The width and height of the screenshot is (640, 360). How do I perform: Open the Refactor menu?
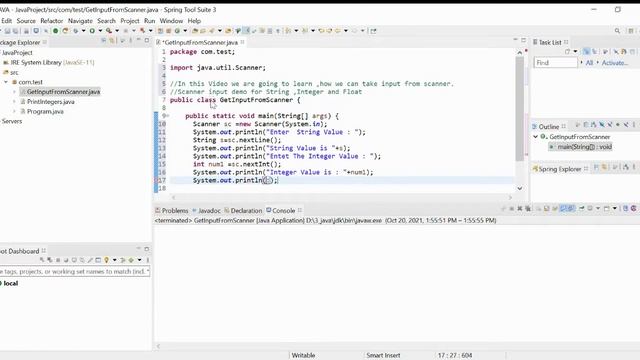tap(52, 21)
